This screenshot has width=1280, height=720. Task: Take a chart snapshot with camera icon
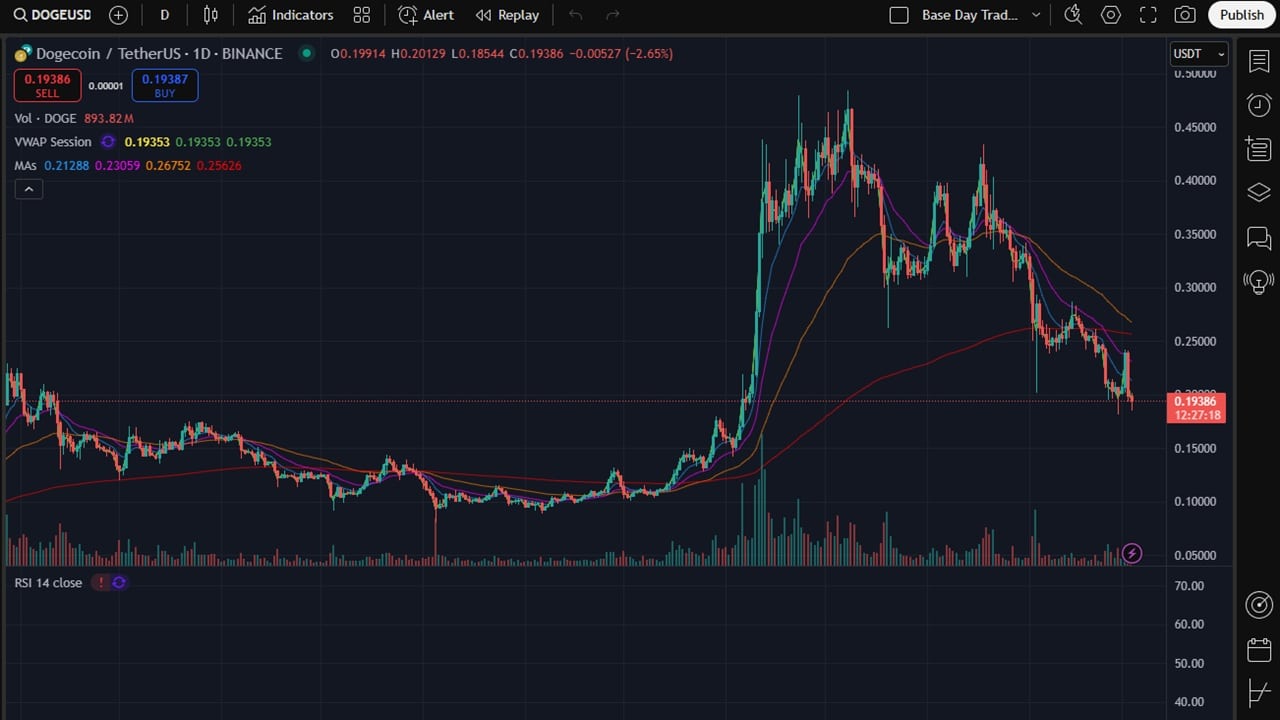click(x=1185, y=15)
